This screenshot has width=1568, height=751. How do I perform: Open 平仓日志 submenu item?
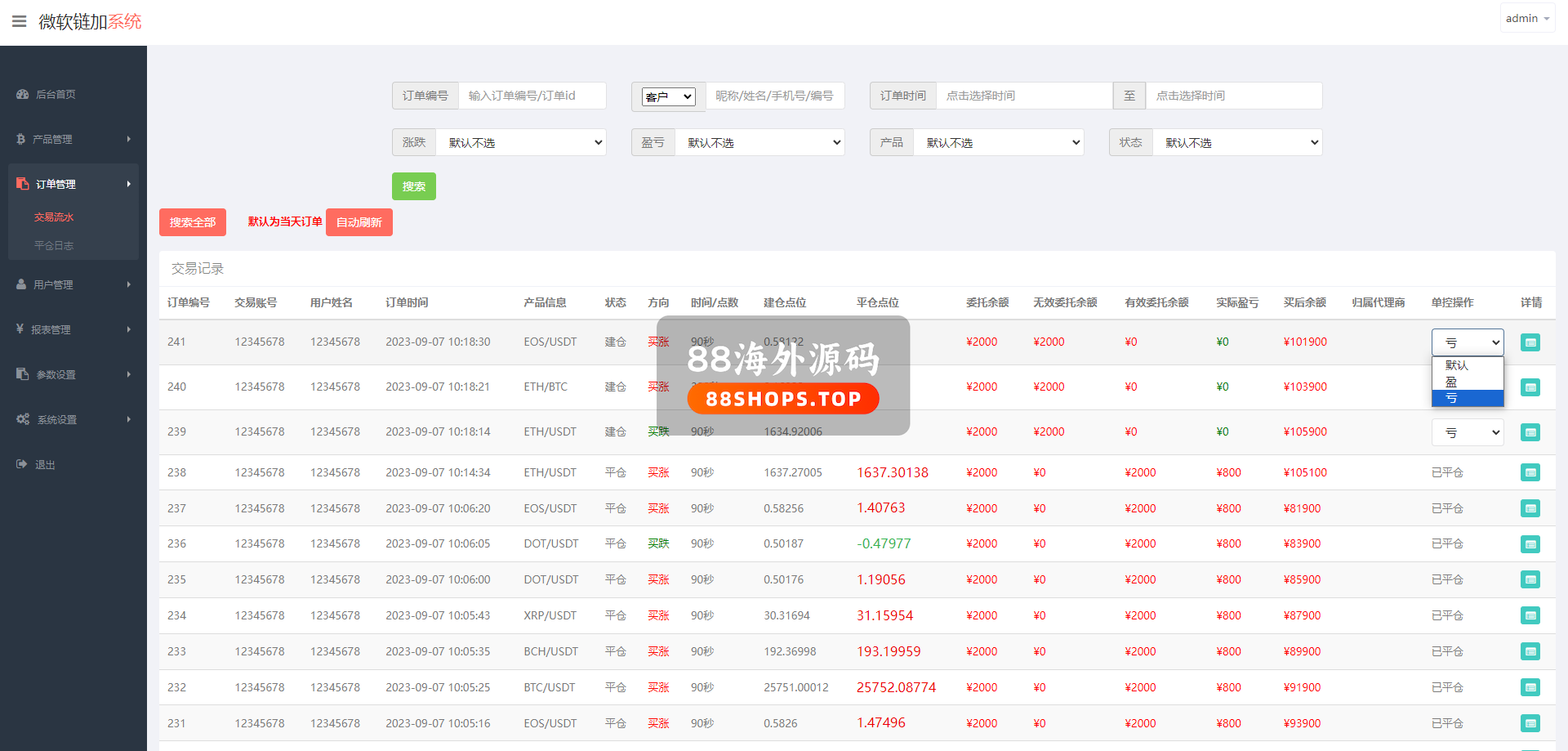(54, 245)
